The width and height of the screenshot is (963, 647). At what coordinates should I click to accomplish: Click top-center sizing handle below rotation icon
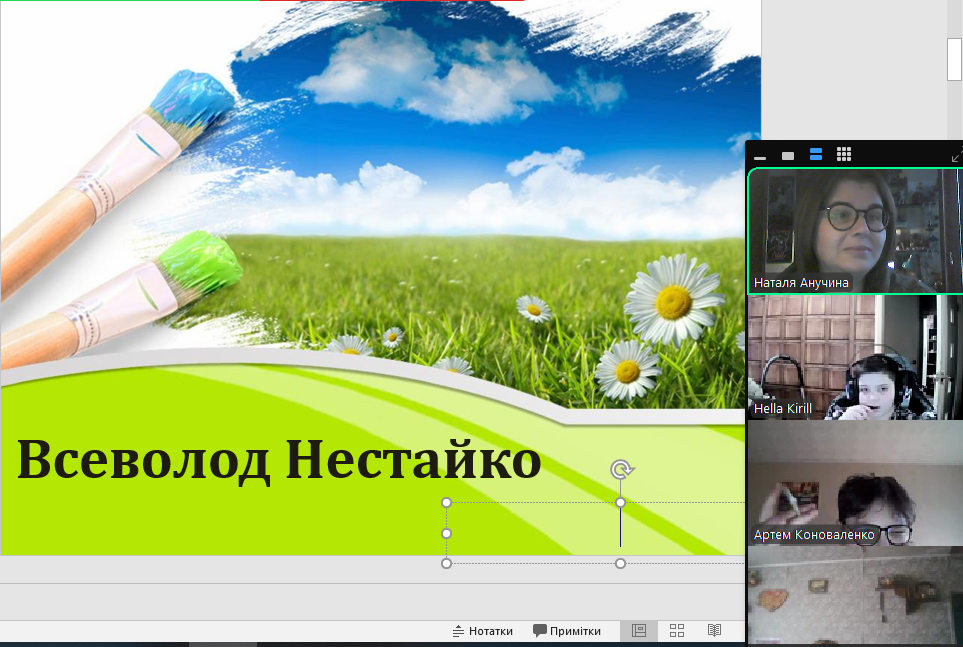point(620,503)
